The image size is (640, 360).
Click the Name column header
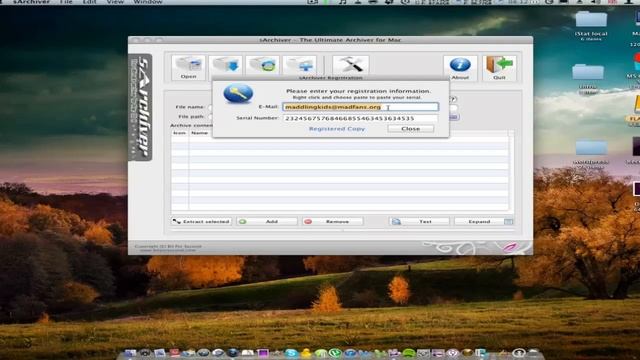coord(200,133)
